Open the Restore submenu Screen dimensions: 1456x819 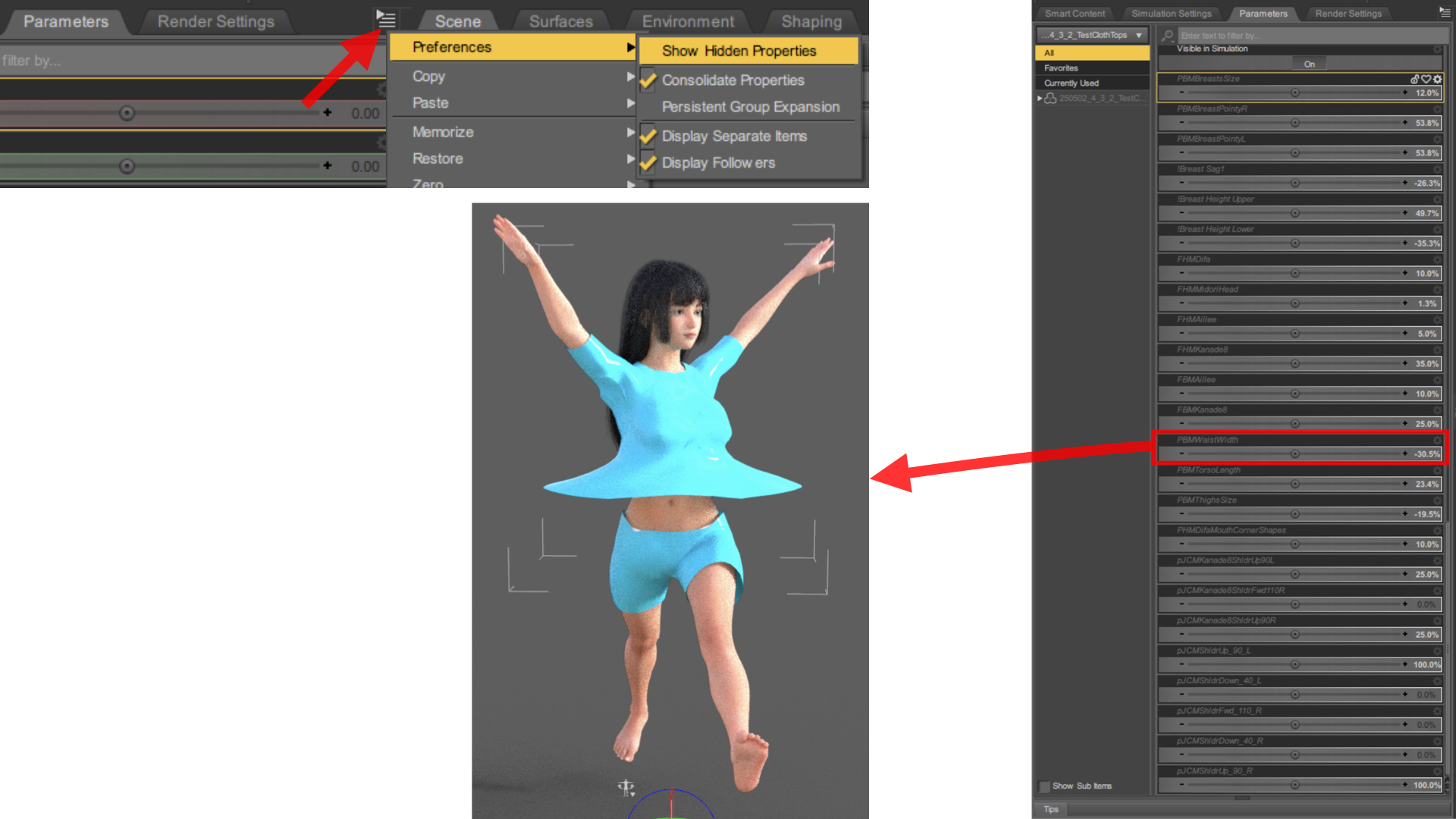coord(513,158)
